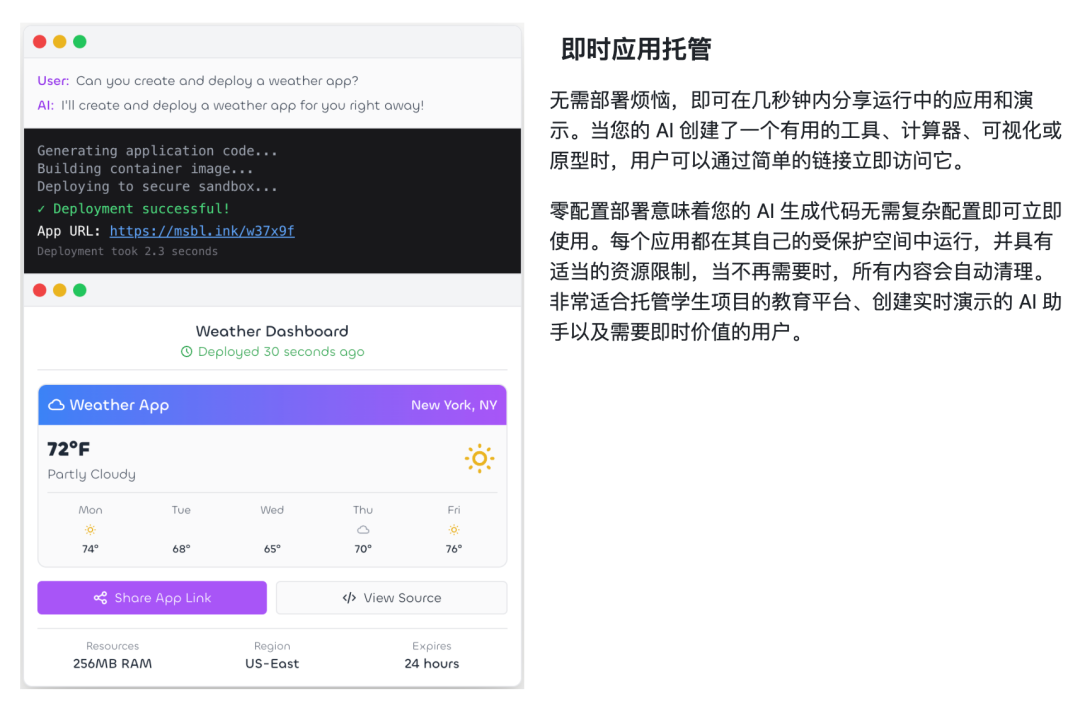This screenshot has height=703, width=1080.
Task: Click the cloud icon beside Weather App
Action: (x=56, y=405)
